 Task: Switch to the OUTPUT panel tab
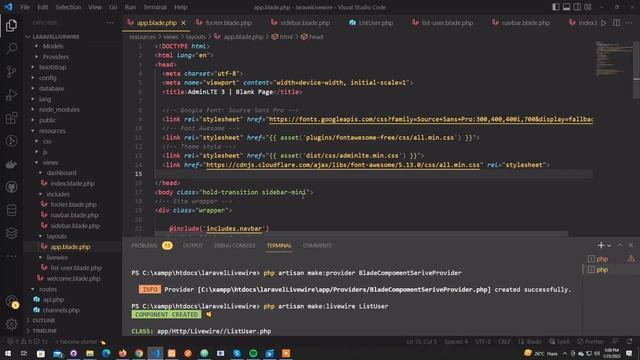(193, 245)
